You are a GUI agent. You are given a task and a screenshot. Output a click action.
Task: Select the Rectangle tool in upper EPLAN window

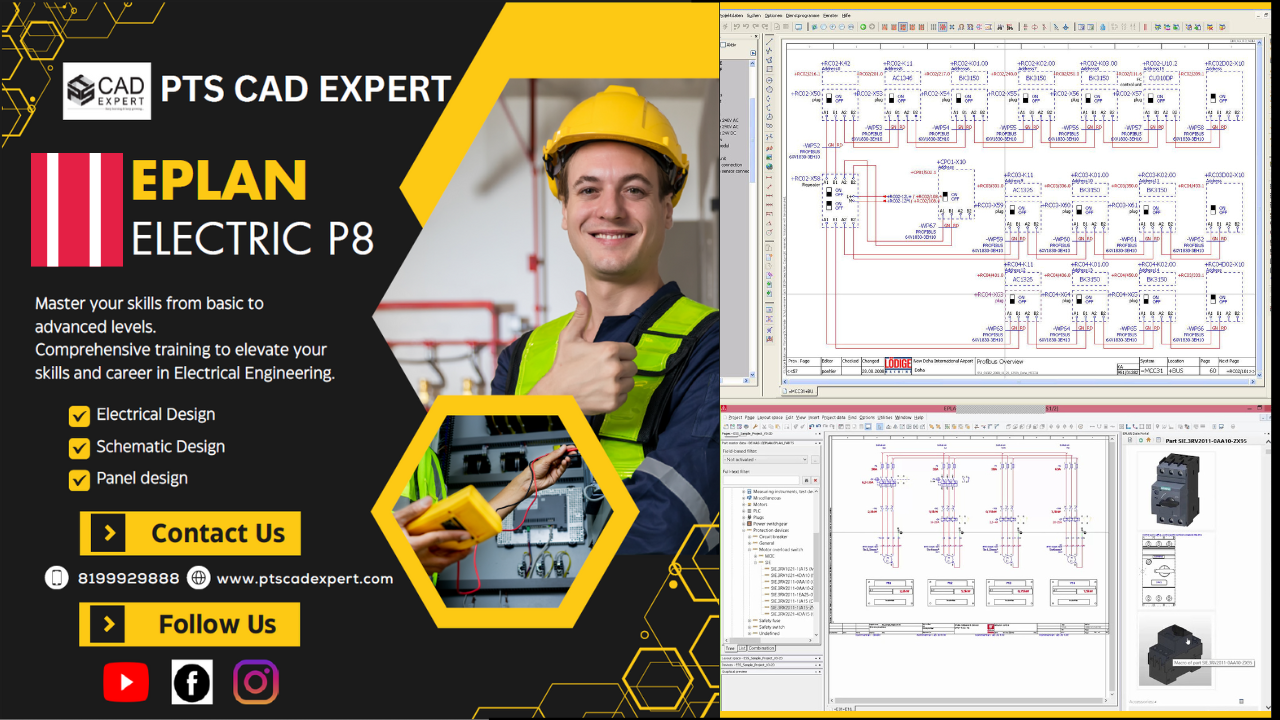coord(769,69)
